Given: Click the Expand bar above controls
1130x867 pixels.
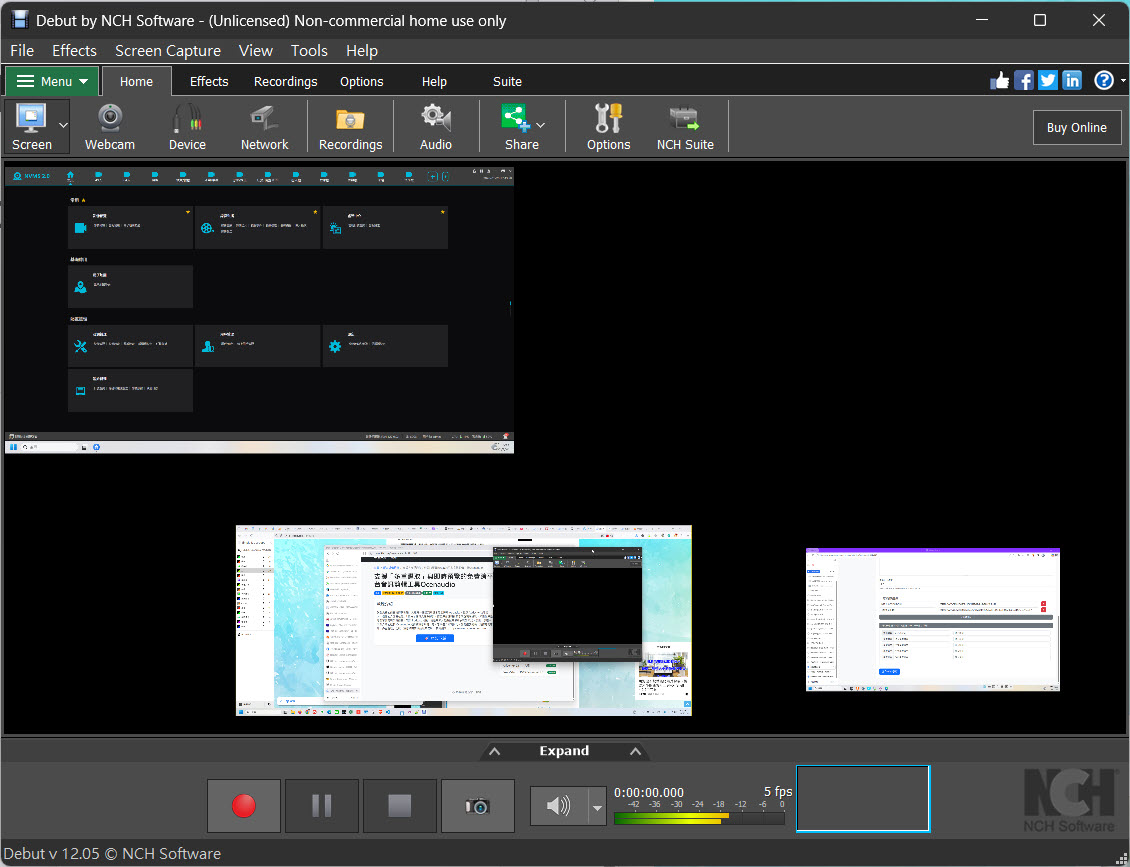Looking at the screenshot, I should 564,751.
